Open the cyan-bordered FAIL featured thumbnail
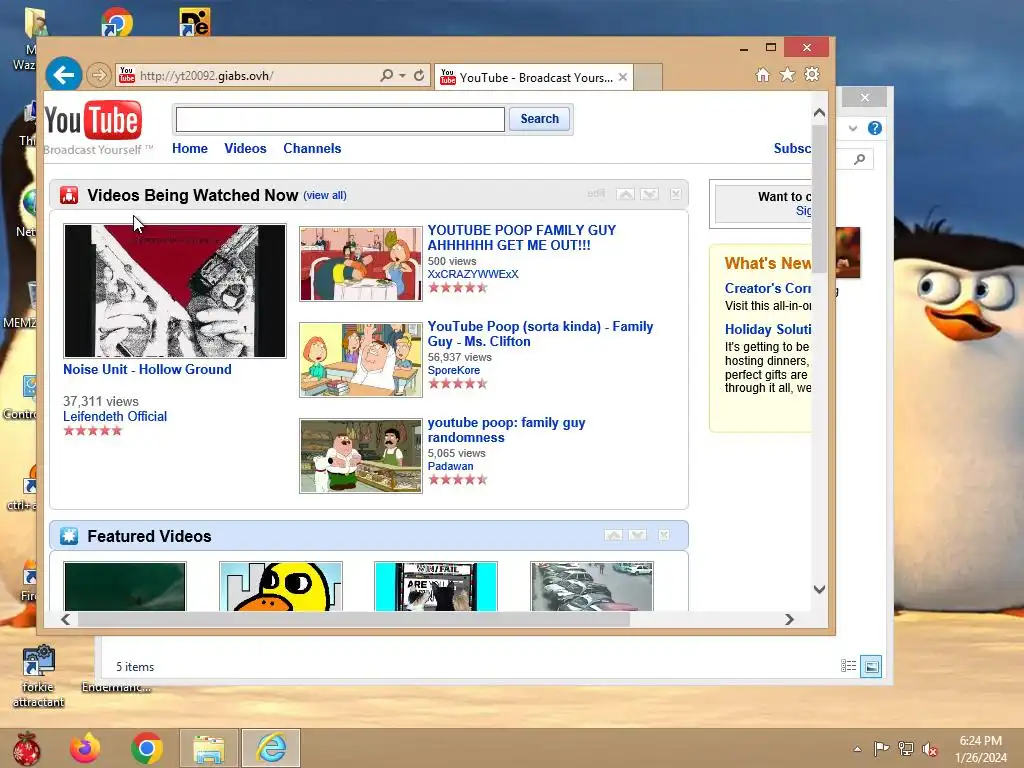Screen dimensions: 1024x768 pyautogui.click(x=436, y=586)
